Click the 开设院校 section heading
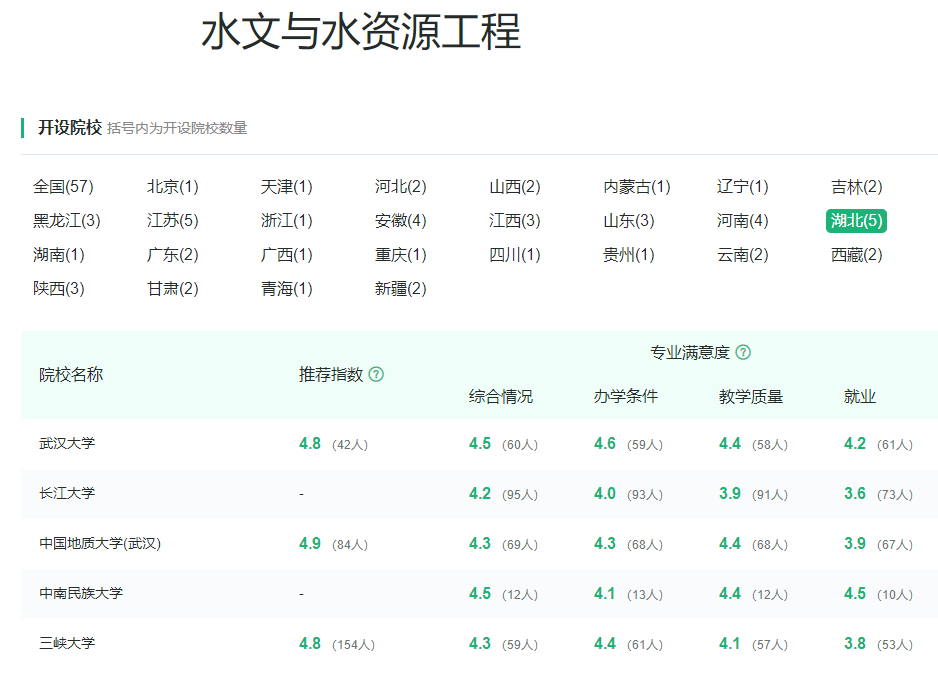938x691 pixels. pyautogui.click(x=70, y=127)
